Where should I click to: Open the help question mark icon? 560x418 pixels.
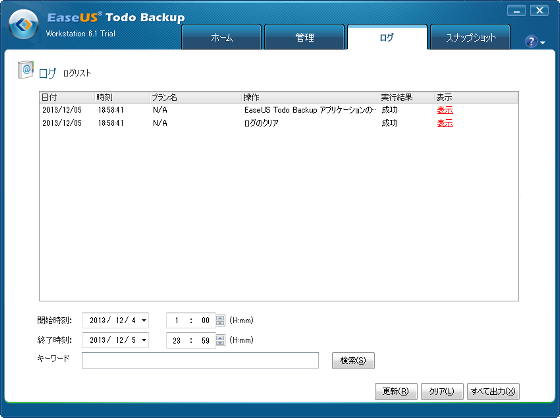(x=531, y=41)
